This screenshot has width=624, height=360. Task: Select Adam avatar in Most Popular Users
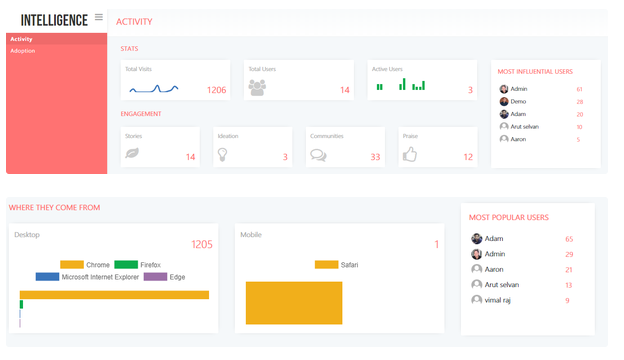tap(476, 239)
